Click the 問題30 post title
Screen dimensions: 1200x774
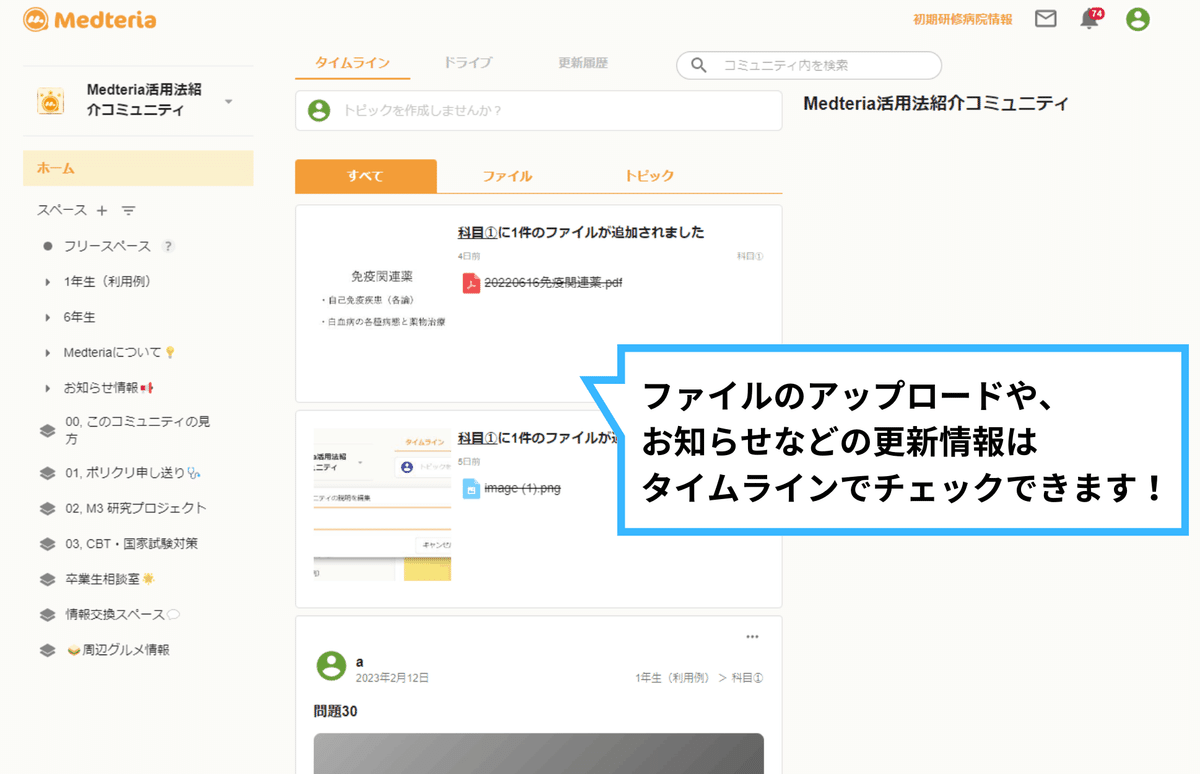[336, 711]
